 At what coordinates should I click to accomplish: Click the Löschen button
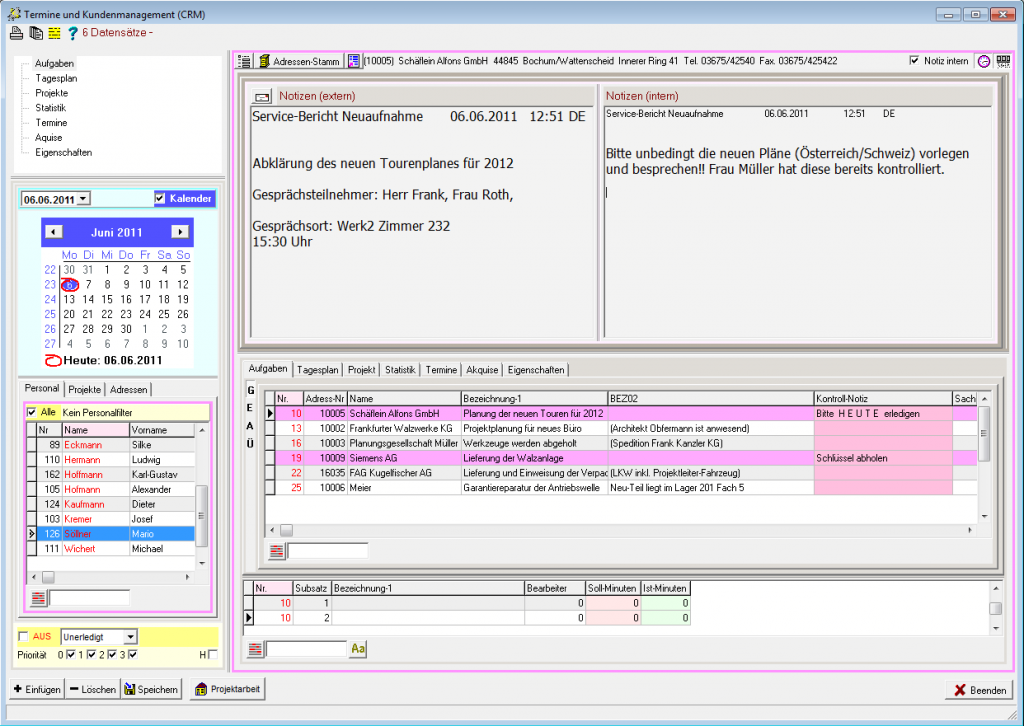coord(93,689)
